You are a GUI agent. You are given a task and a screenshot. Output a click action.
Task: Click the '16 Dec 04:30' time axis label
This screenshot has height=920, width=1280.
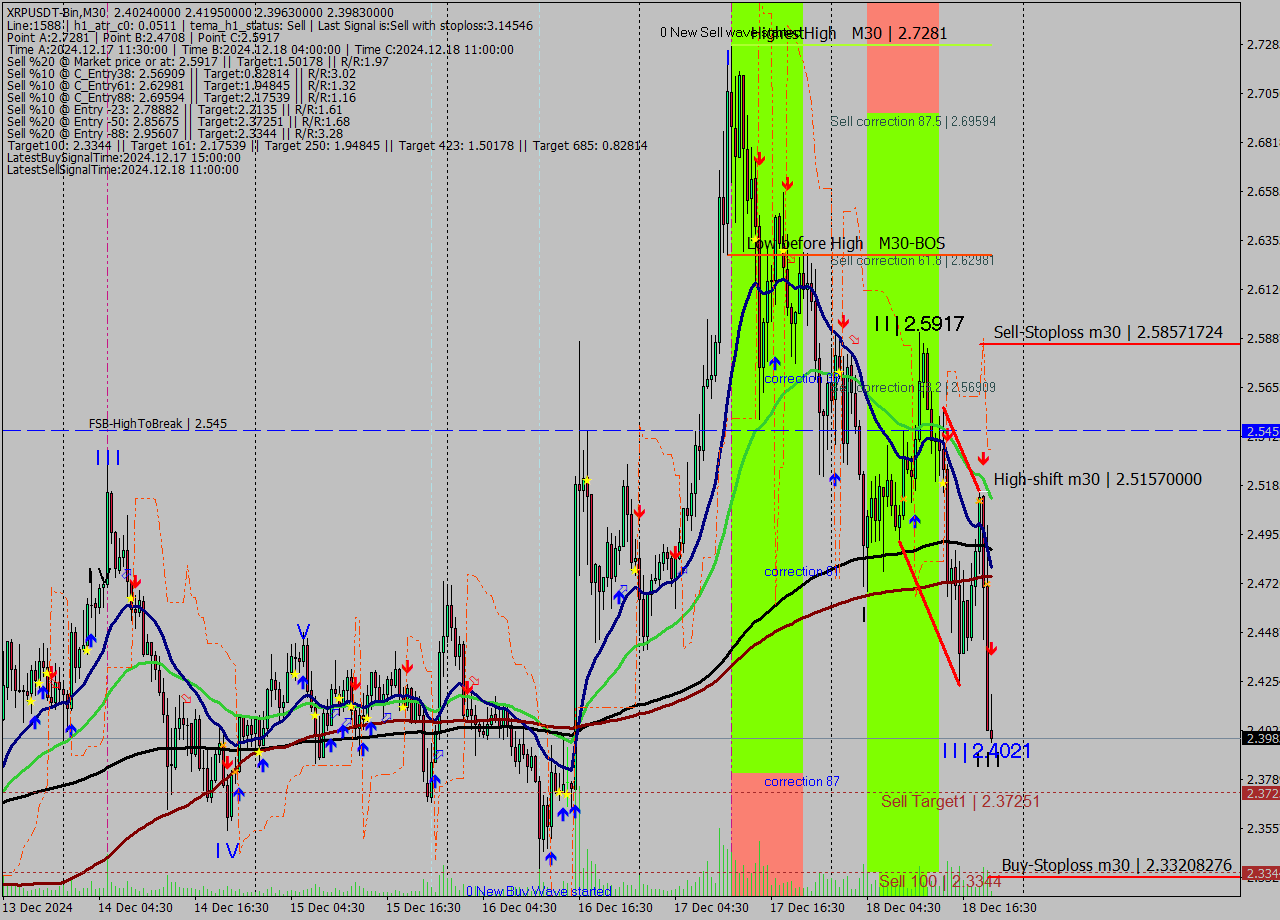(519, 908)
